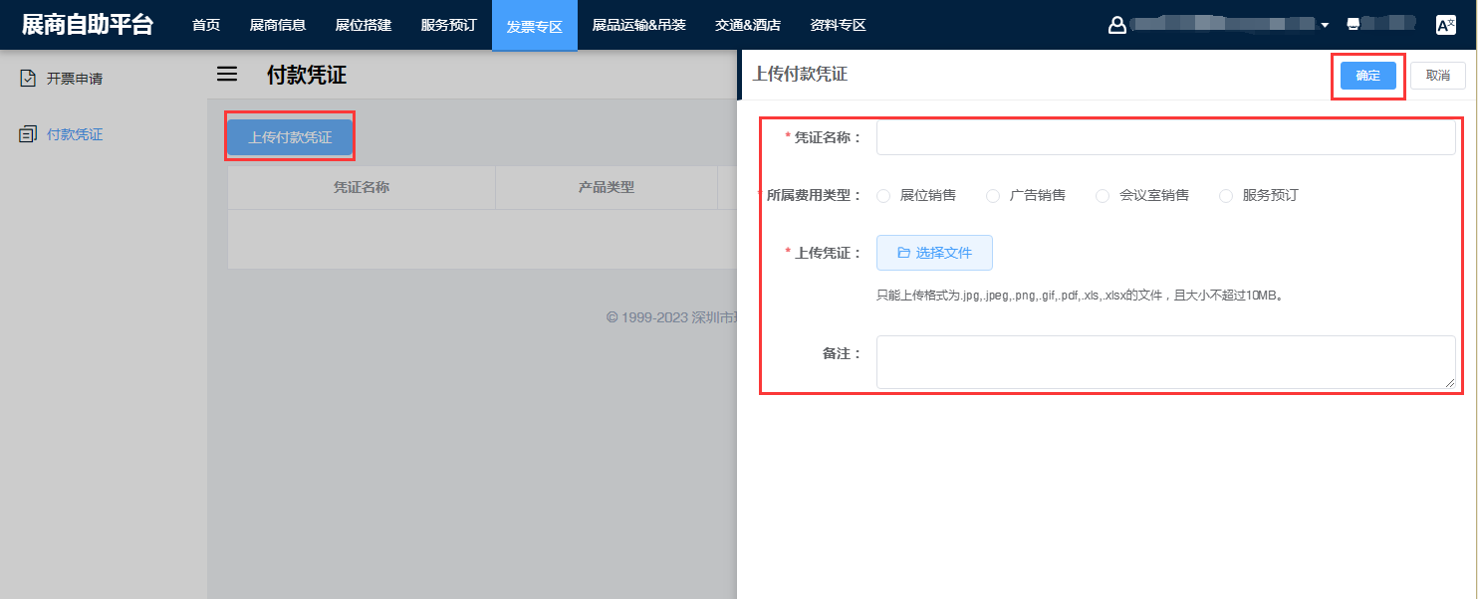
Task: Click the 付款凭证 icon in sidebar
Action: coord(28,134)
